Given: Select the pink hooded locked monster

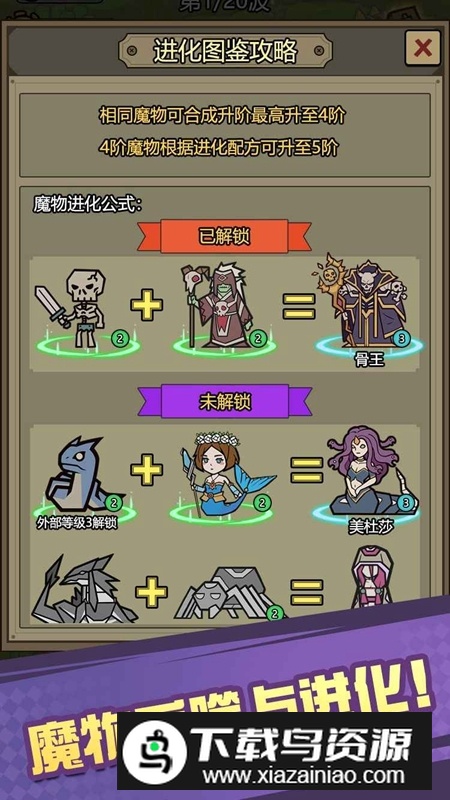Looking at the screenshot, I should click(x=371, y=577).
